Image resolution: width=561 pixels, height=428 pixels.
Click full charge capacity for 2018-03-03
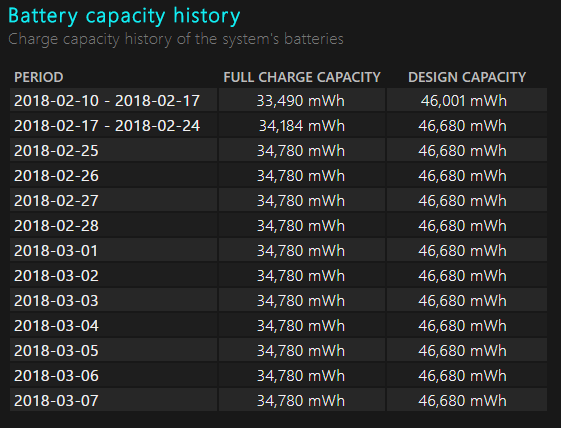coord(302,300)
